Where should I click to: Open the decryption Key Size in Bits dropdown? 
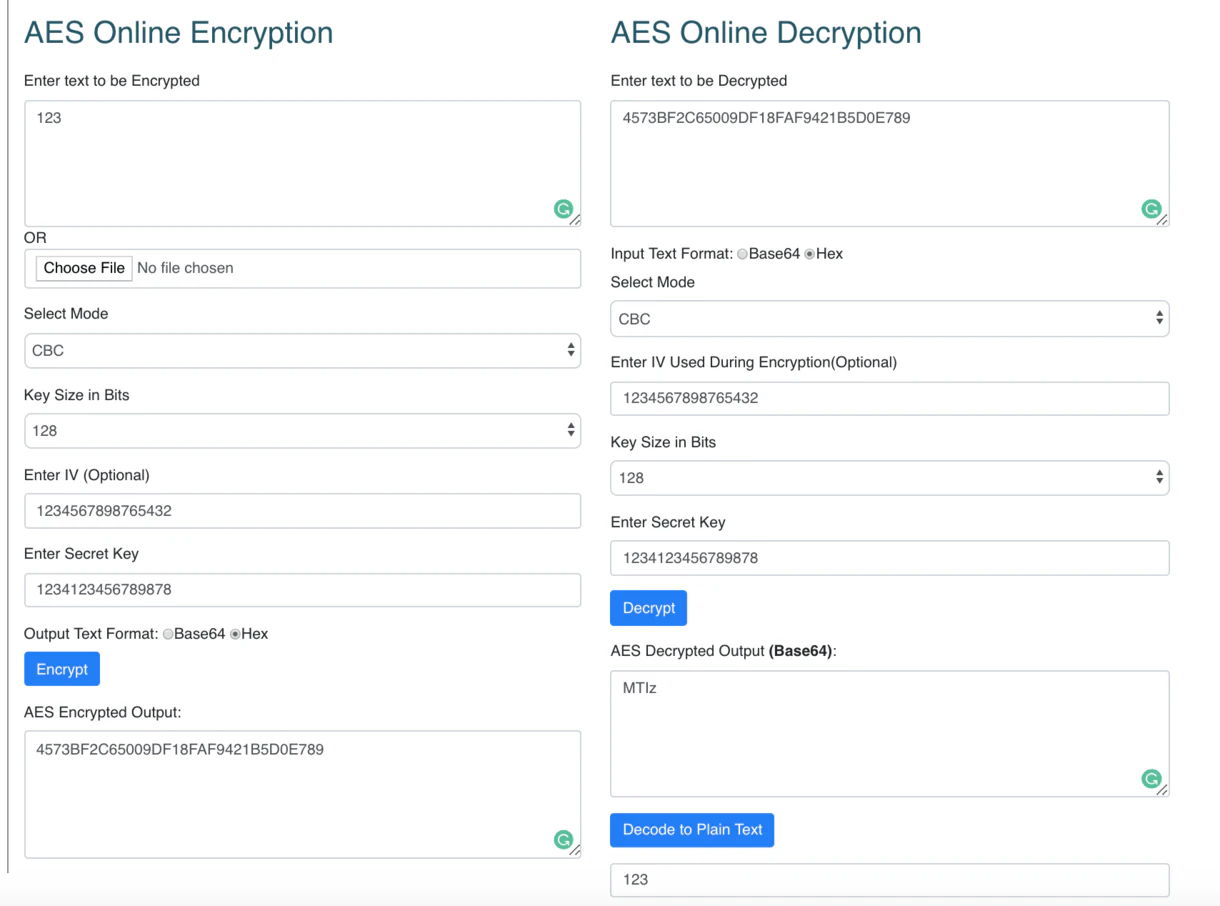(x=889, y=477)
